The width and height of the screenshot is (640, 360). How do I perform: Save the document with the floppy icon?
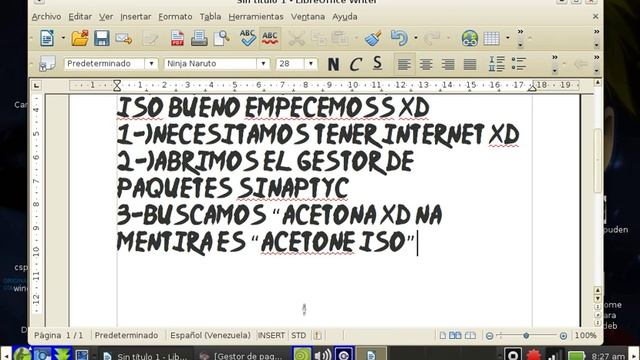[102, 38]
